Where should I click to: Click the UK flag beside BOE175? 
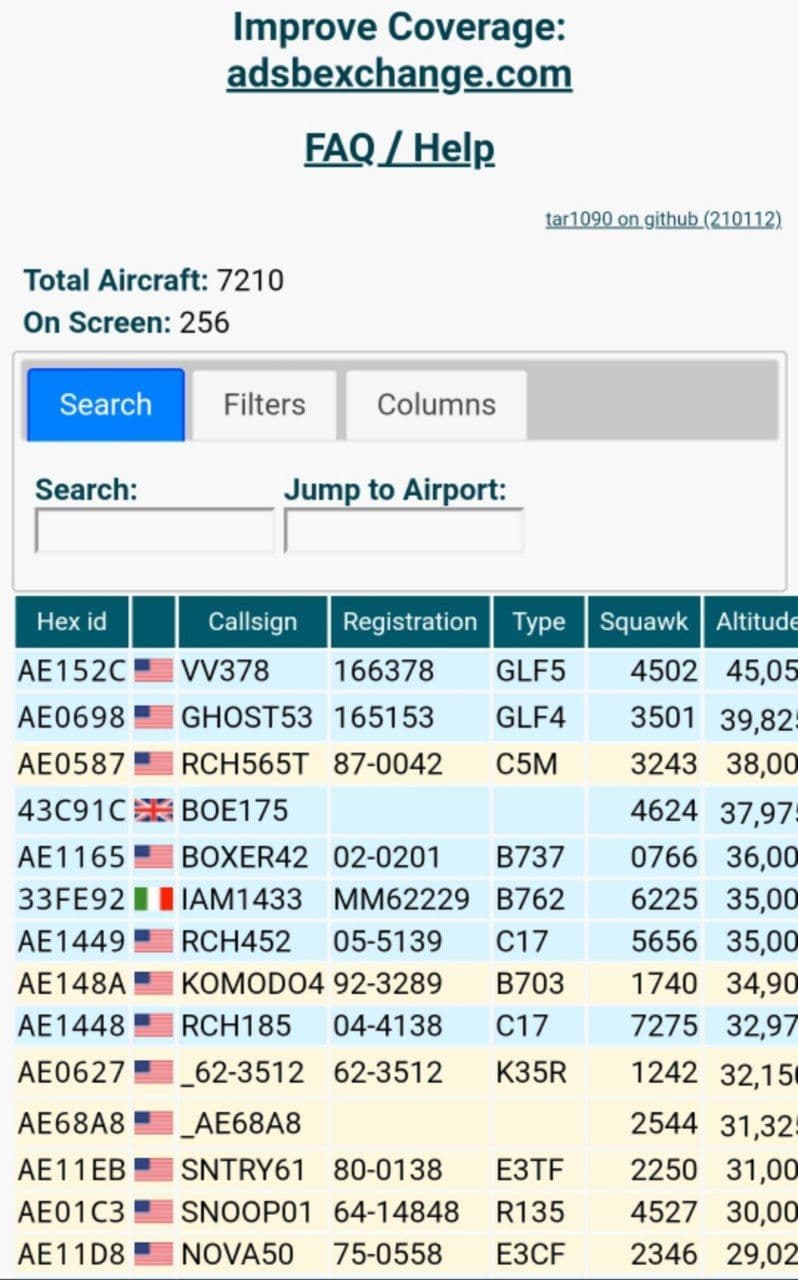153,810
